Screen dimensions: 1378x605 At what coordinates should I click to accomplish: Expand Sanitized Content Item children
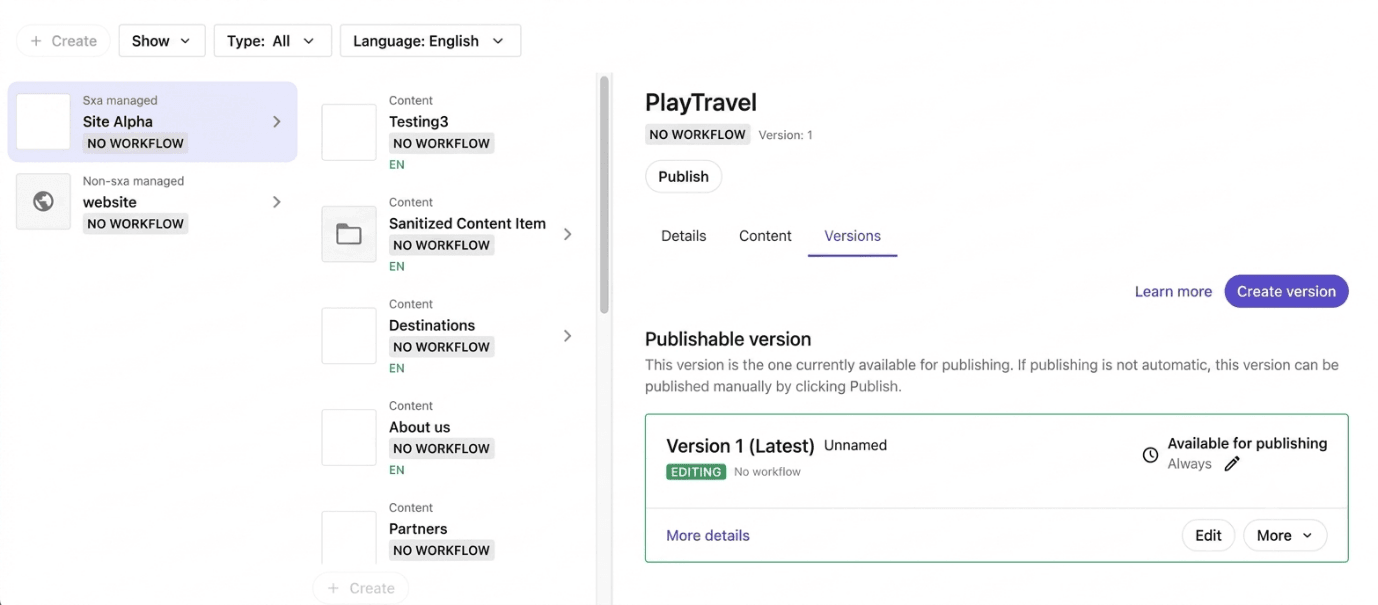pos(567,234)
